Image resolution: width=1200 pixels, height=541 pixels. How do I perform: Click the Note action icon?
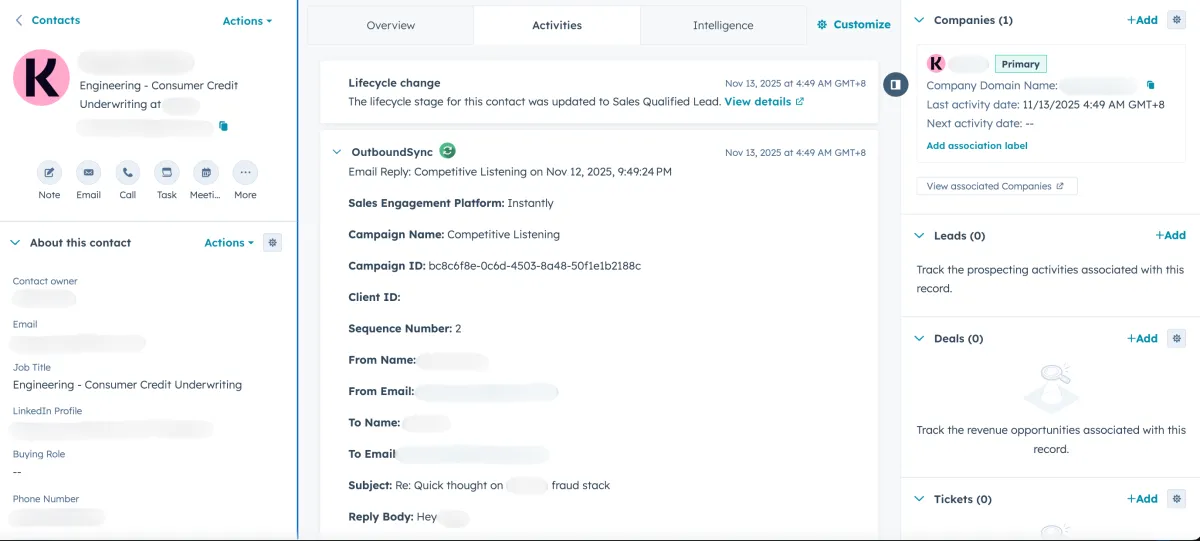pyautogui.click(x=49, y=172)
